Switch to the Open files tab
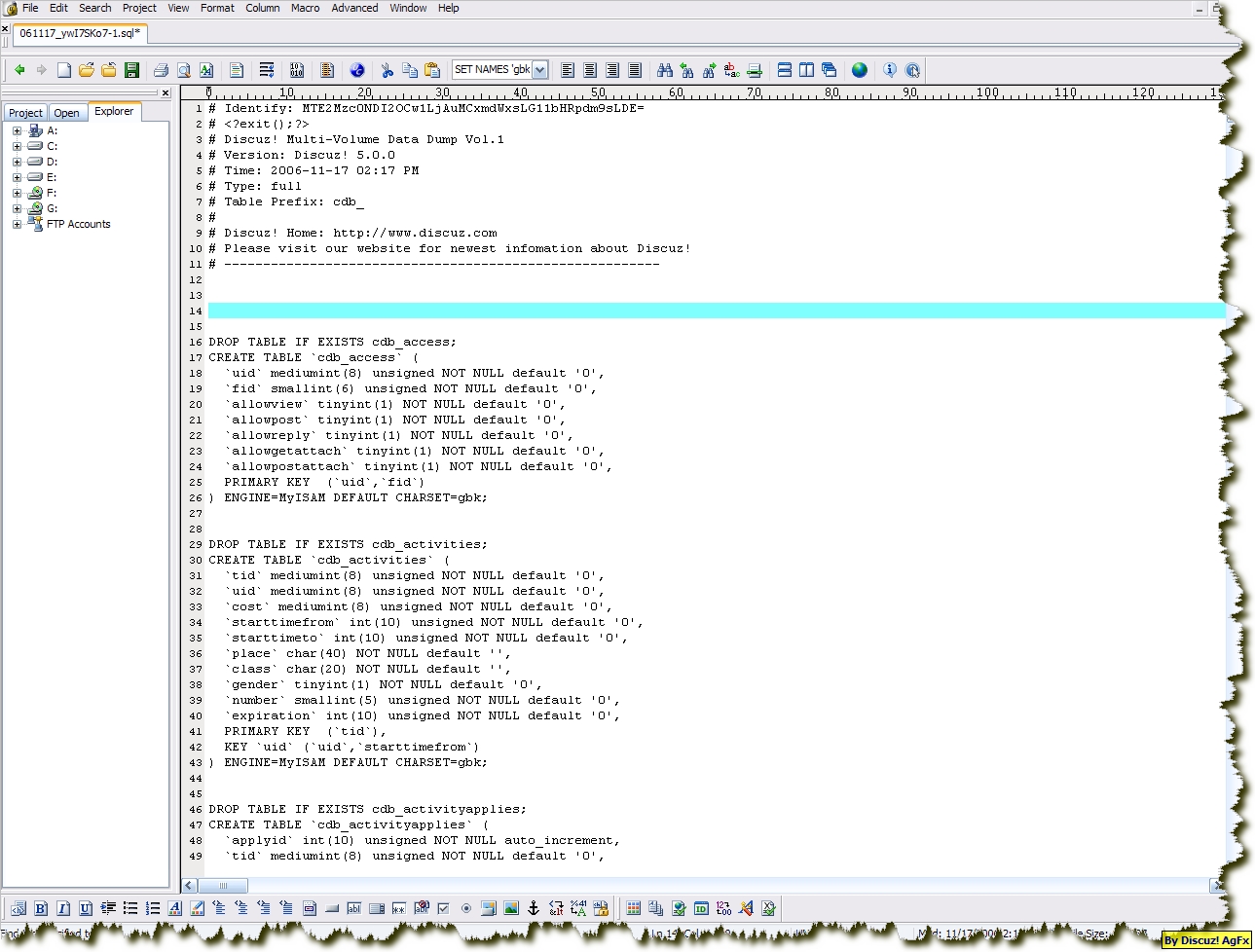1255x952 pixels. (x=67, y=113)
